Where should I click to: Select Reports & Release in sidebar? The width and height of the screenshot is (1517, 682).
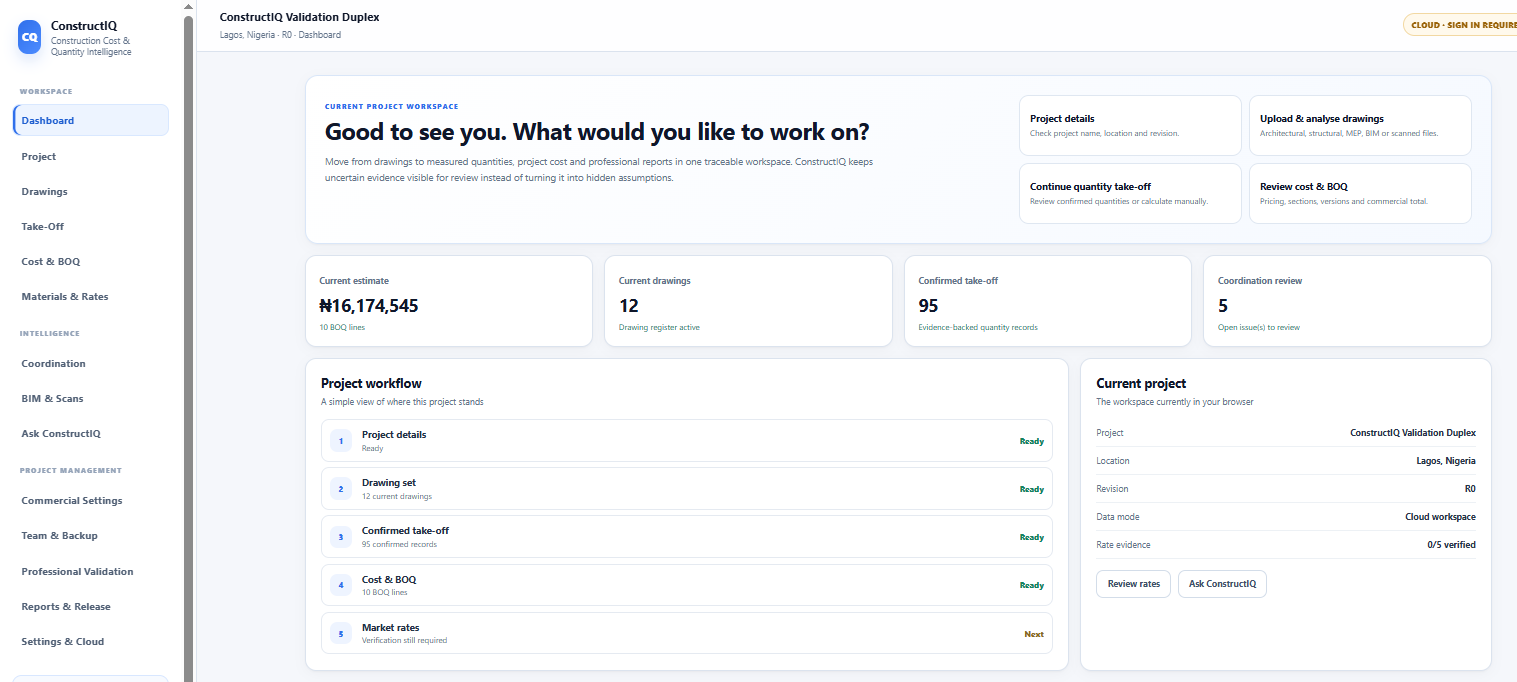click(91, 606)
